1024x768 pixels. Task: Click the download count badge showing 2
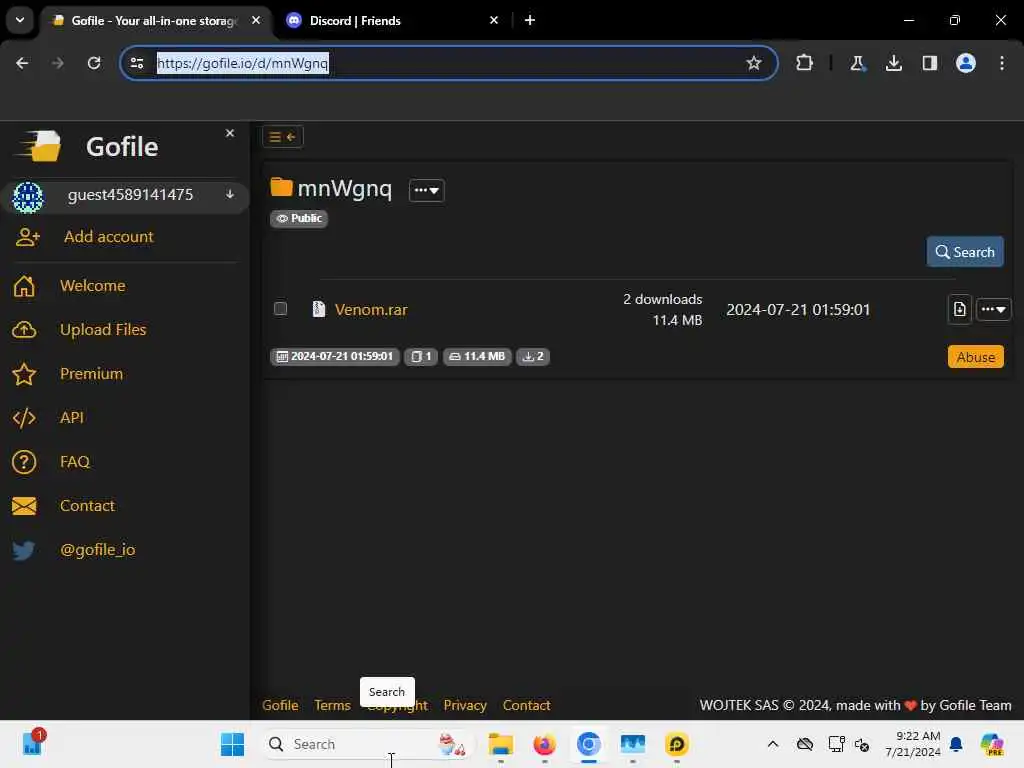pyautogui.click(x=533, y=356)
